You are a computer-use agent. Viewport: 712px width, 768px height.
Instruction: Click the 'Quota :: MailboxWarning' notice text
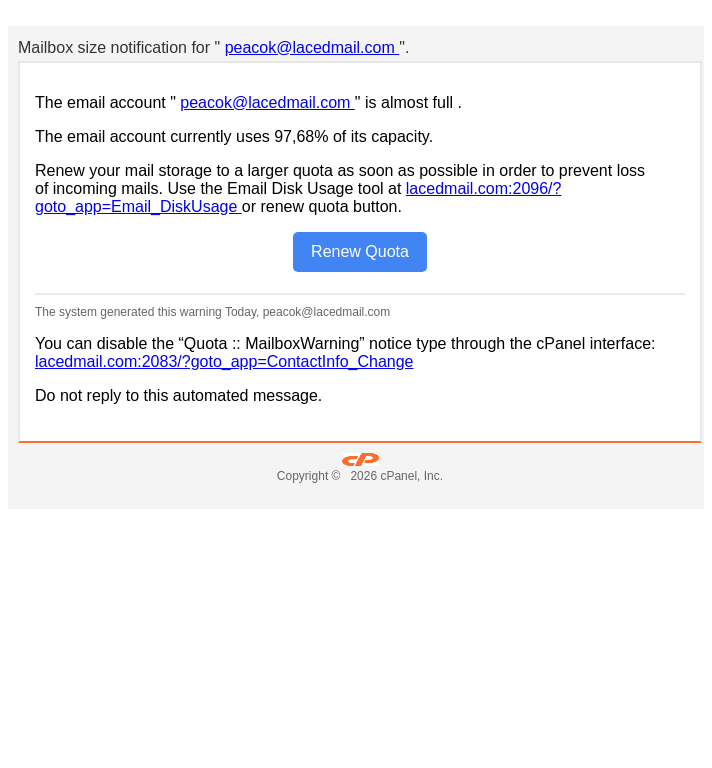(x=273, y=343)
